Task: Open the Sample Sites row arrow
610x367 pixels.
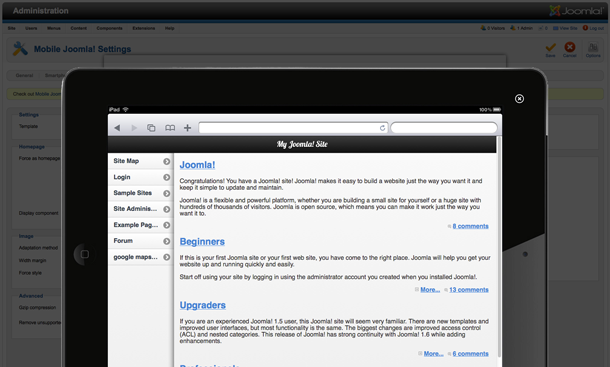Action: click(167, 193)
